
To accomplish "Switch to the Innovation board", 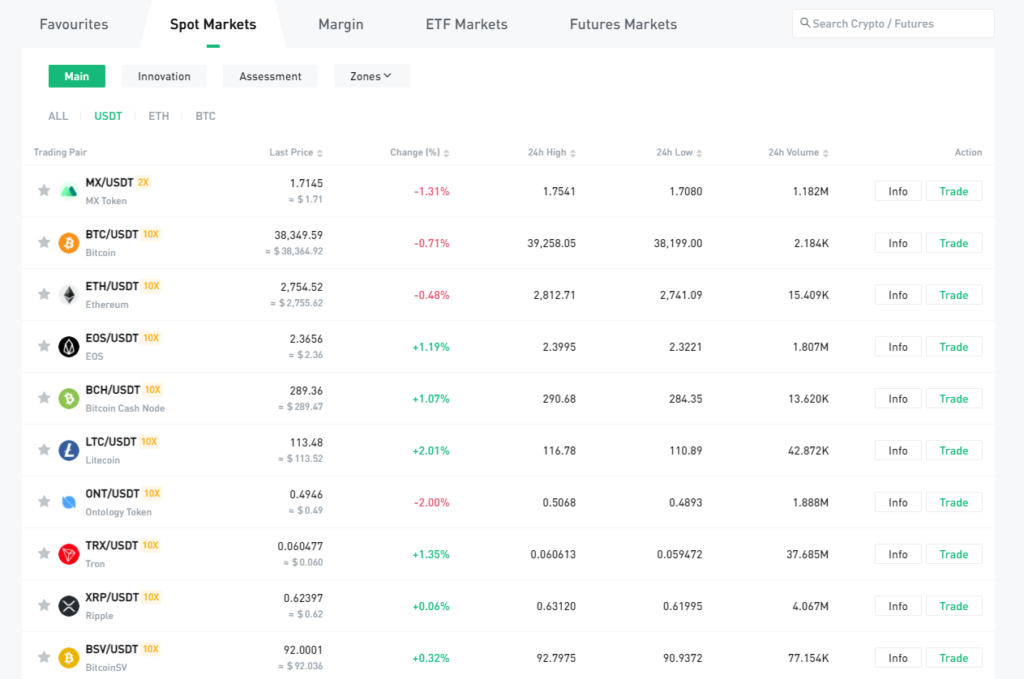I will (x=164, y=76).
